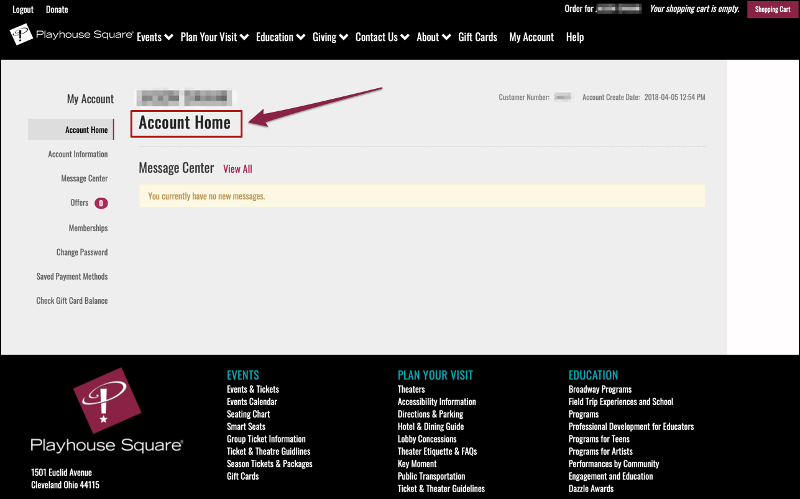
Task: Open Performances by Community Engagement link
Action: [x=614, y=470]
